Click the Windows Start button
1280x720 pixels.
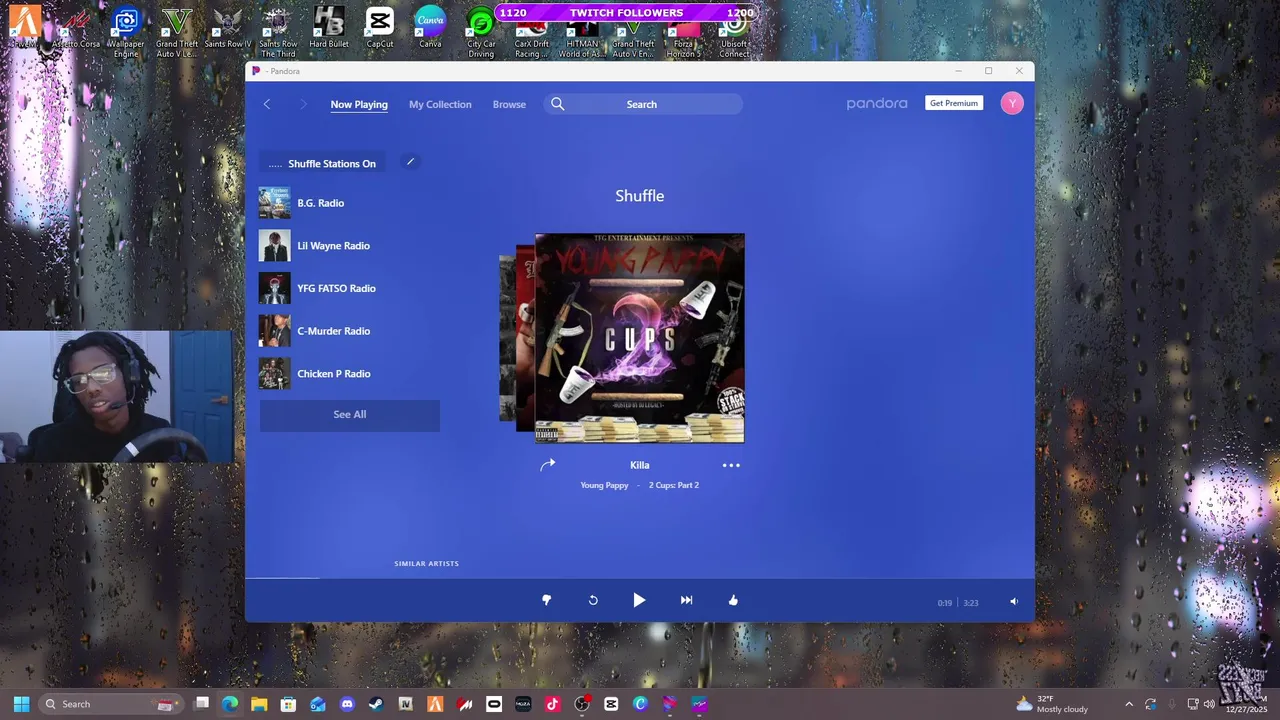21,704
